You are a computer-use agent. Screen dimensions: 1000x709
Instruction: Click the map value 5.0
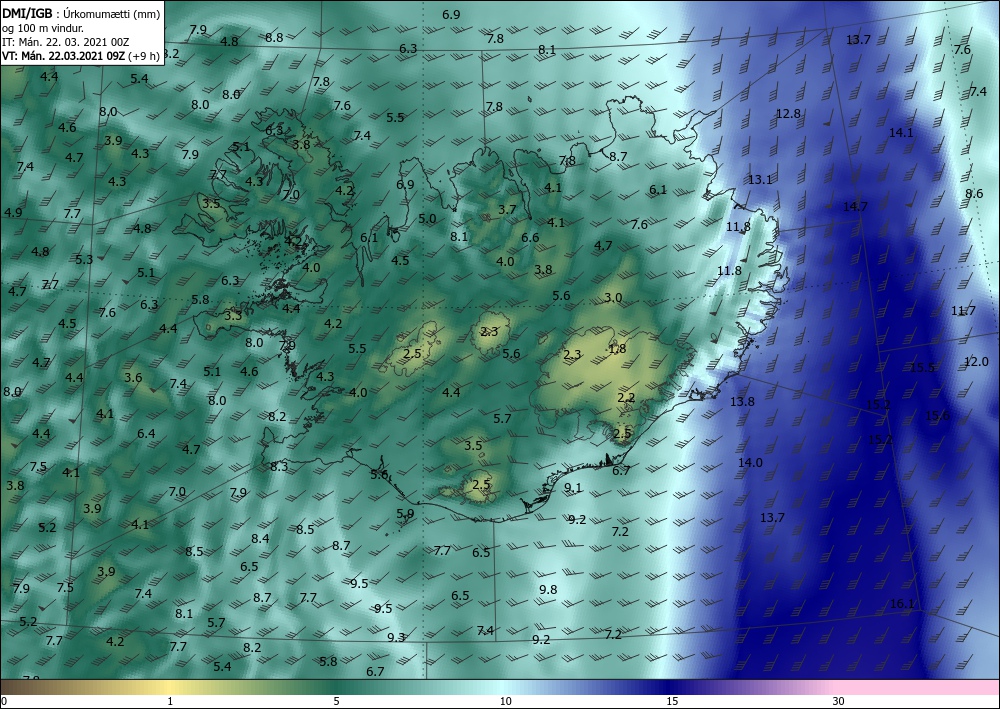point(427,219)
